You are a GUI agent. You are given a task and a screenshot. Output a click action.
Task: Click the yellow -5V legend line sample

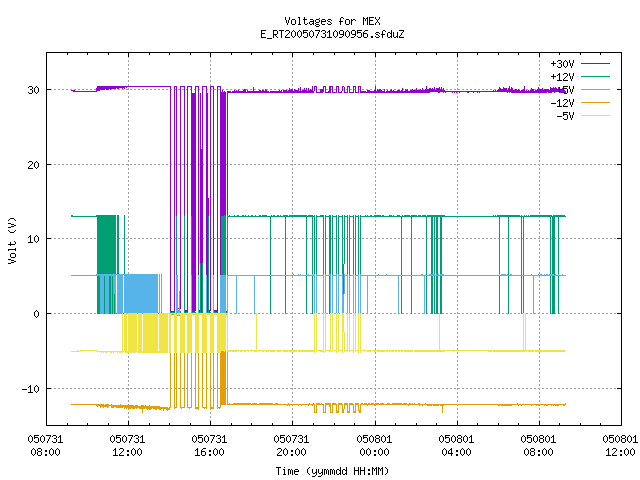click(596, 116)
